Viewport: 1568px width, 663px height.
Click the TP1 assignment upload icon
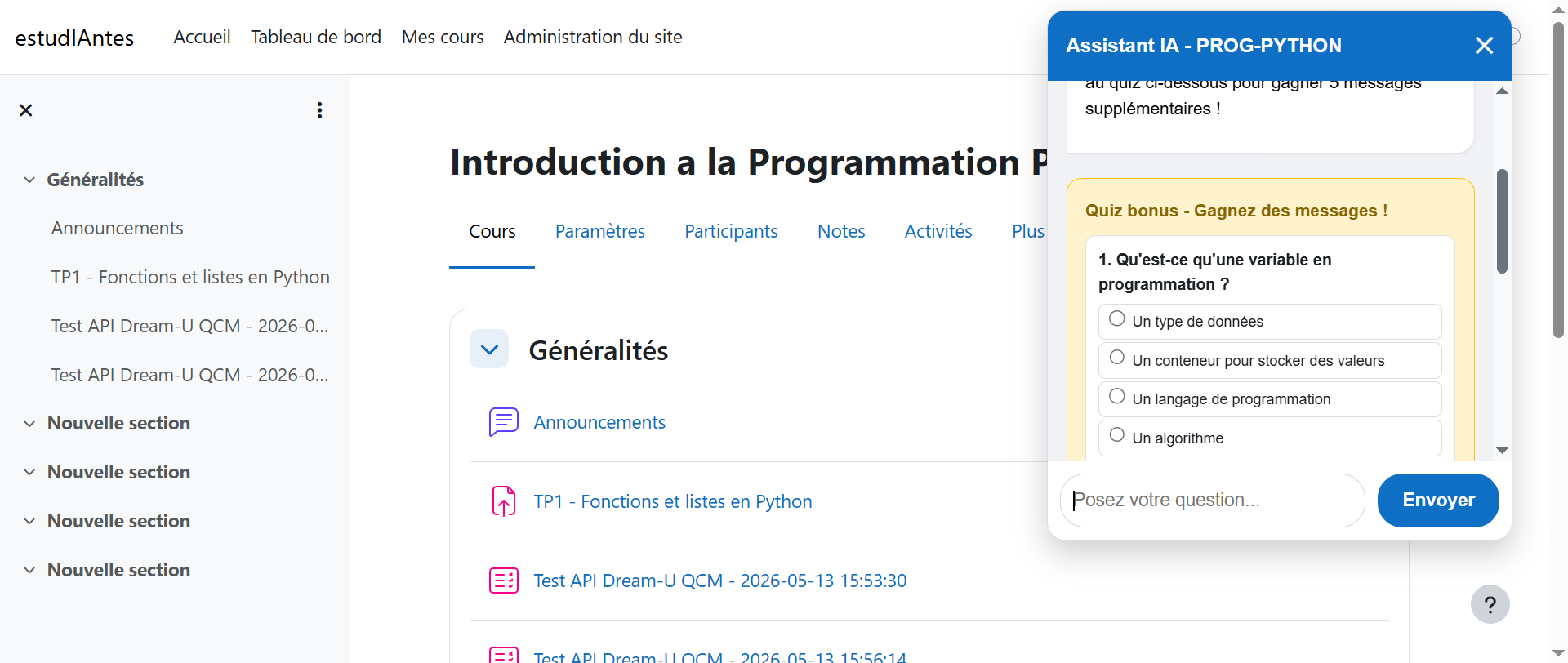pyautogui.click(x=504, y=501)
